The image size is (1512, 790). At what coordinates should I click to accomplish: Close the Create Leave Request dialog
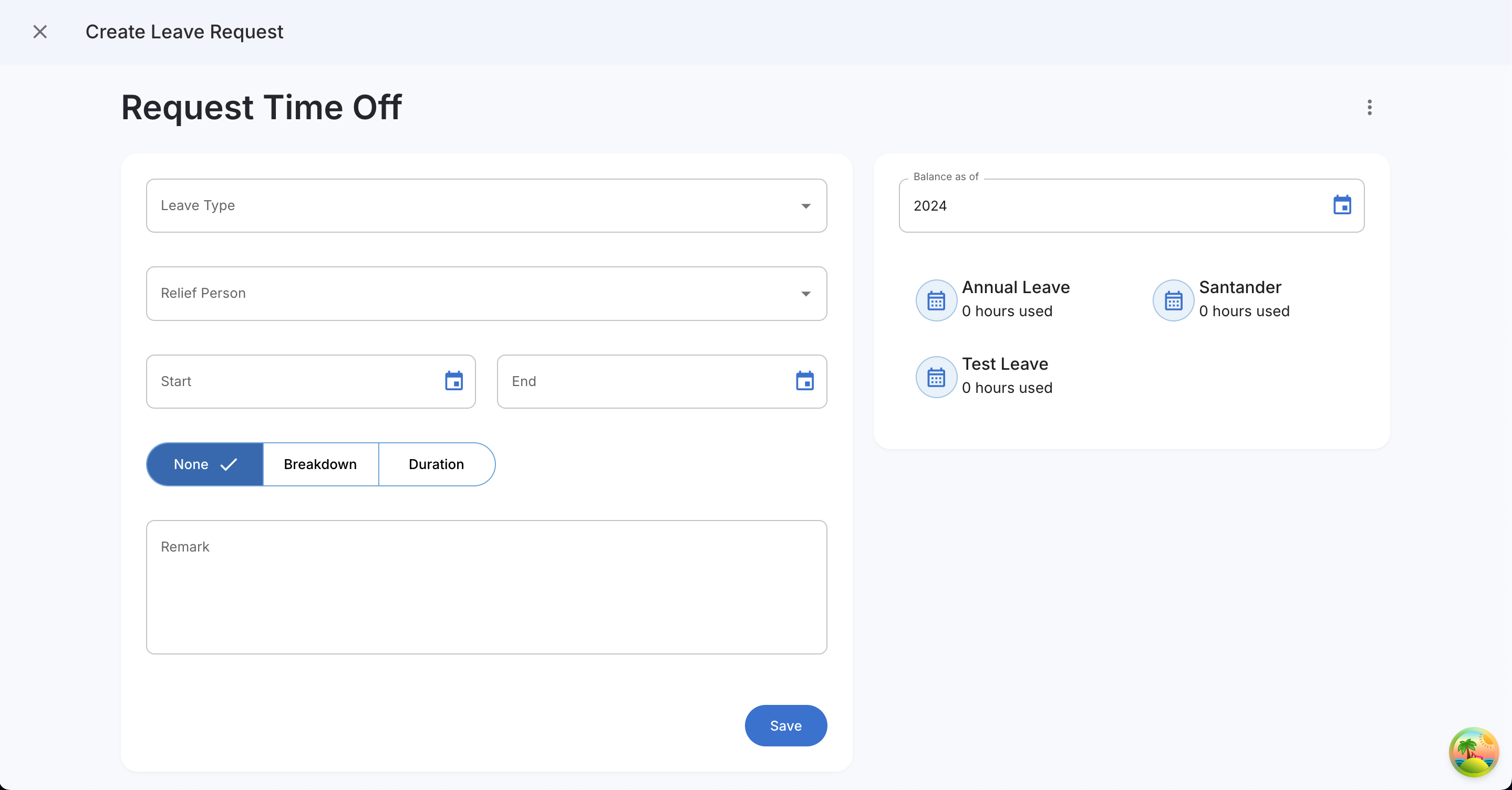click(40, 32)
